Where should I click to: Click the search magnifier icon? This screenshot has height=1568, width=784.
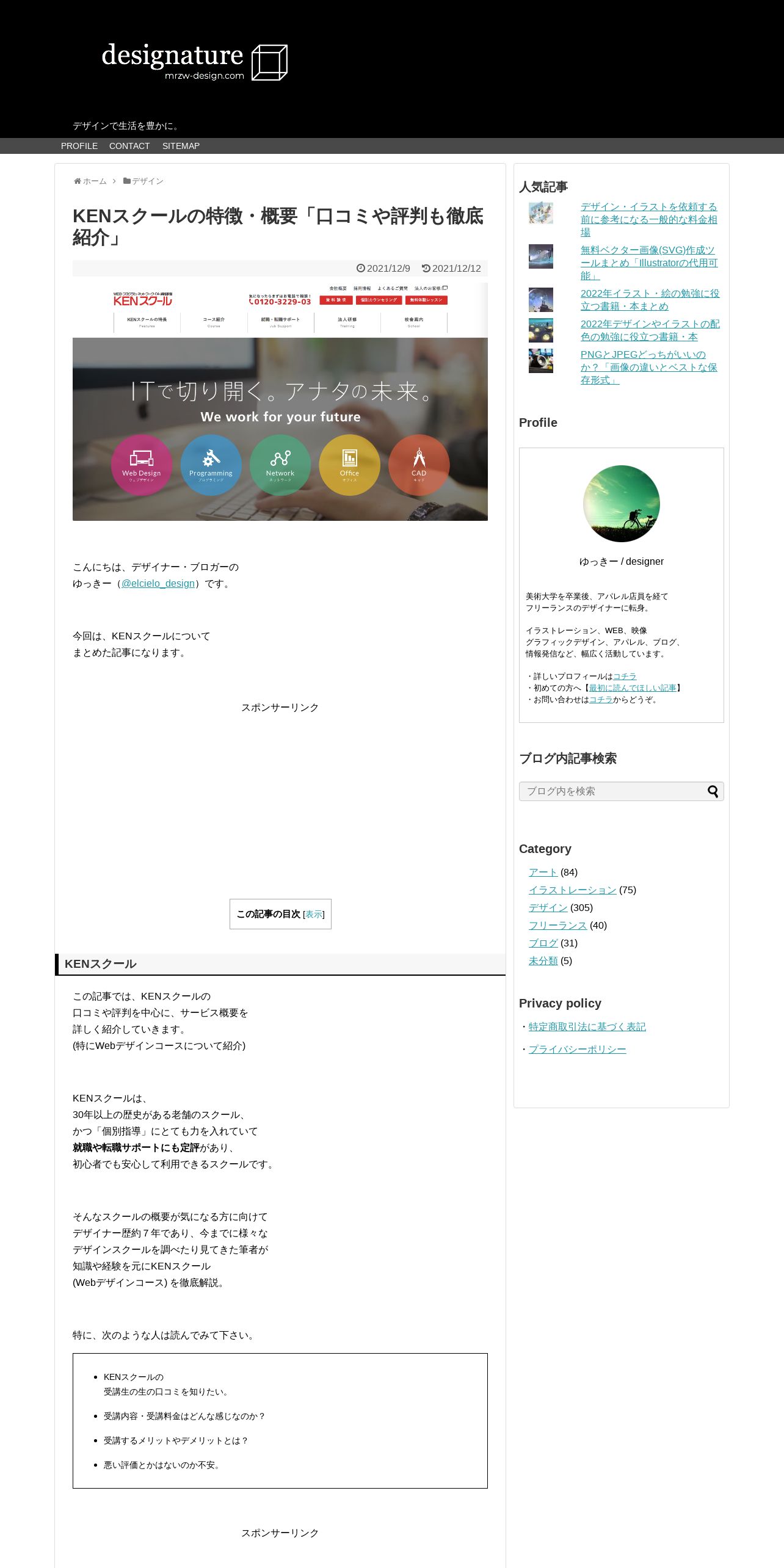(713, 791)
